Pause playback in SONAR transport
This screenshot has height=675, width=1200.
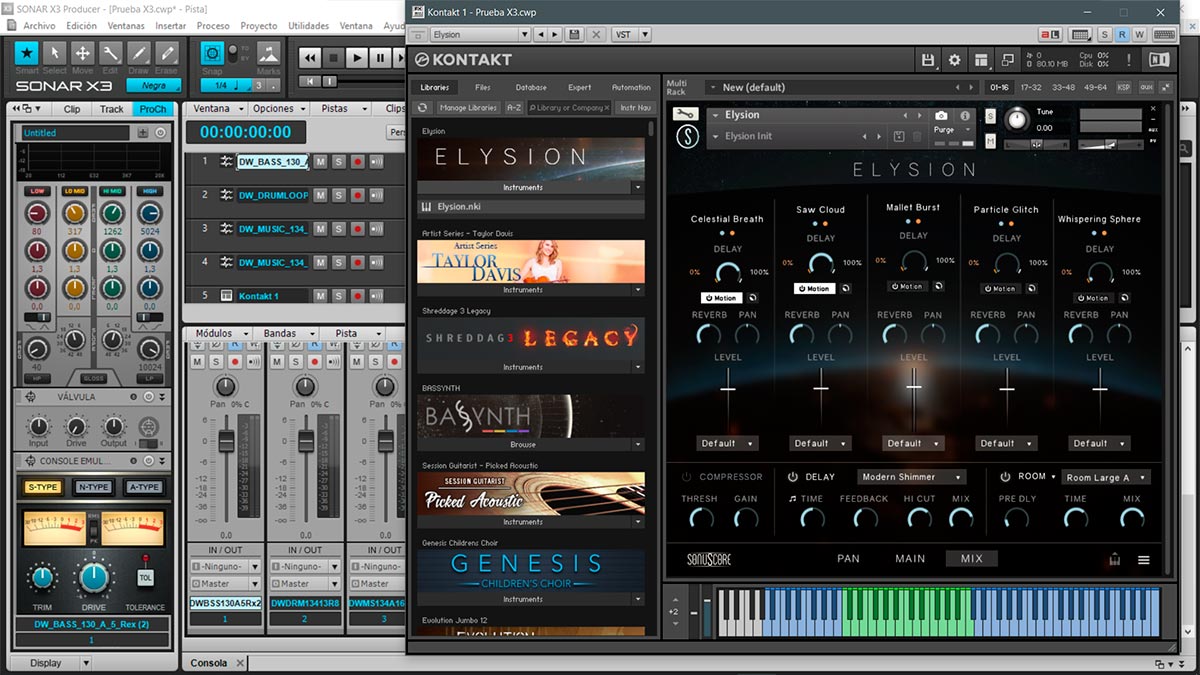point(381,58)
